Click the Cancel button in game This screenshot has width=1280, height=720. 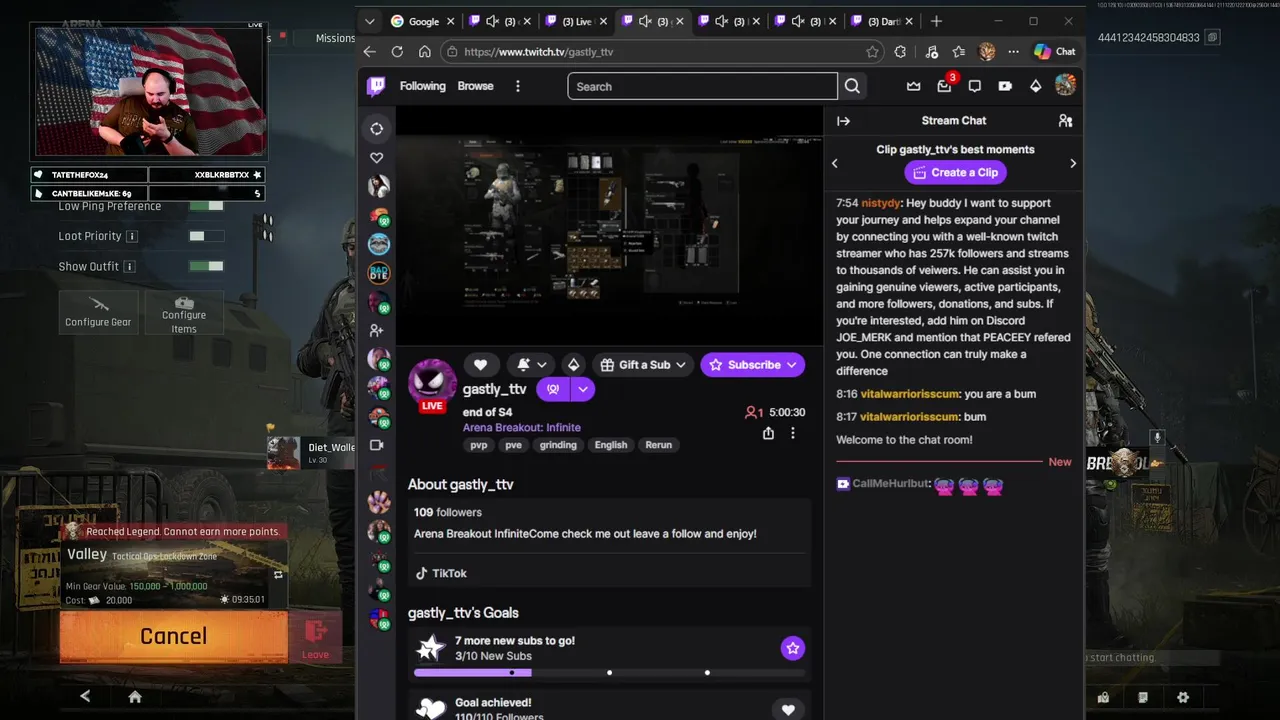pos(173,636)
